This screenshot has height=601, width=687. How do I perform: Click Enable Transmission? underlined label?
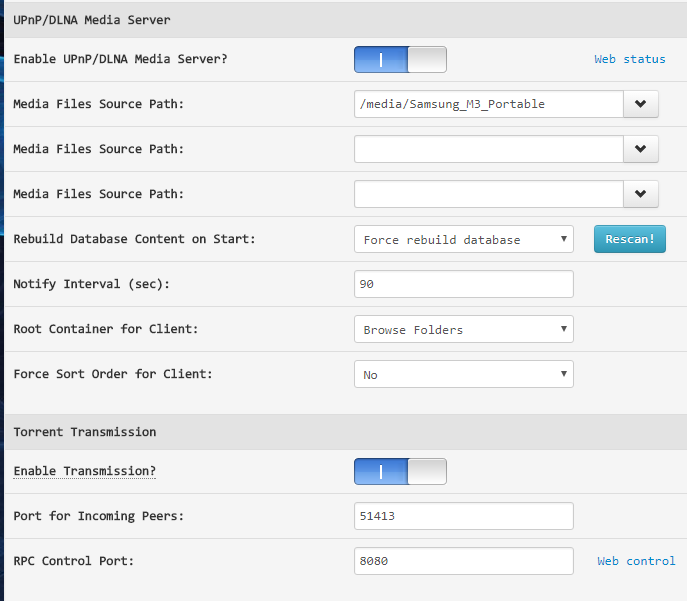coord(85,471)
